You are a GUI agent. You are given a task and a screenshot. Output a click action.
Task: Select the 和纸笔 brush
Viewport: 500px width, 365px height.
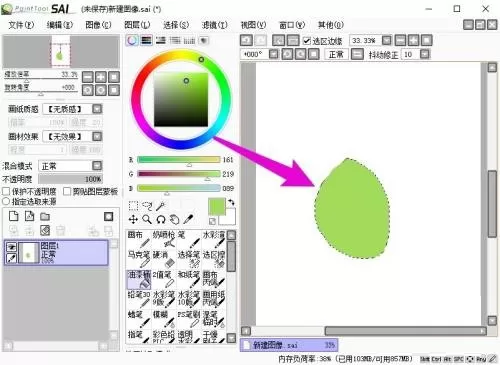pyautogui.click(x=189, y=279)
